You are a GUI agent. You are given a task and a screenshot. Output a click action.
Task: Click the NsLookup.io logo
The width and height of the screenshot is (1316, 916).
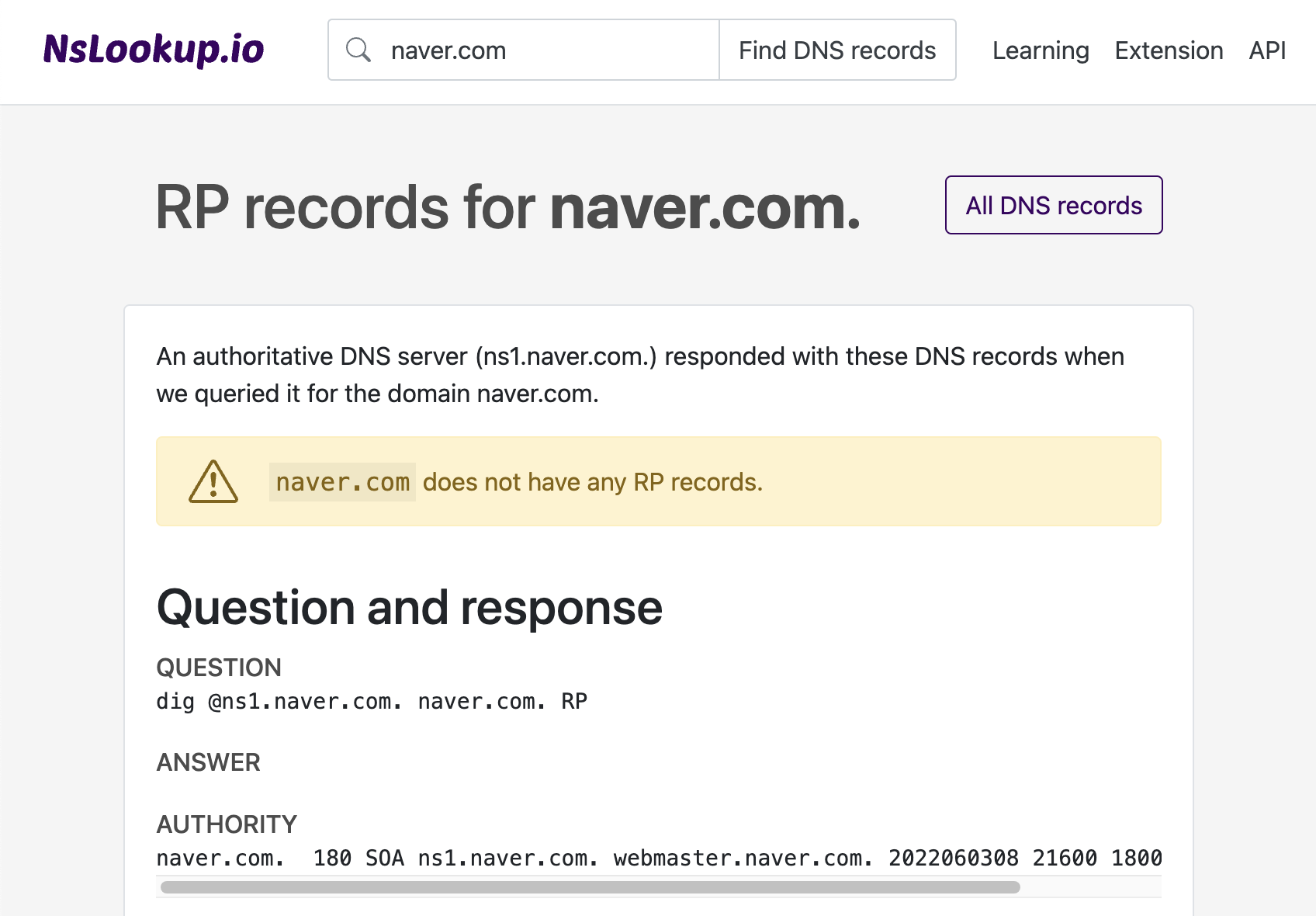coord(154,49)
